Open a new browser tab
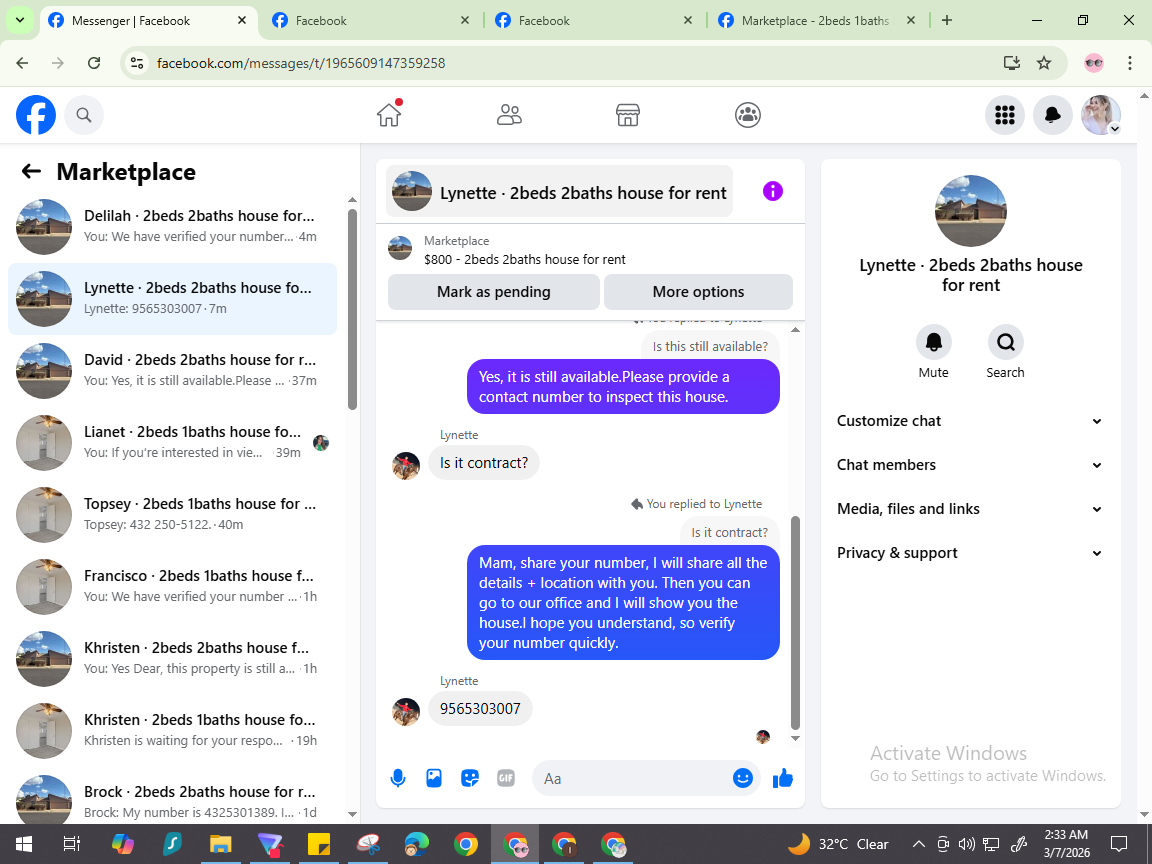The image size is (1152, 864). (x=947, y=21)
